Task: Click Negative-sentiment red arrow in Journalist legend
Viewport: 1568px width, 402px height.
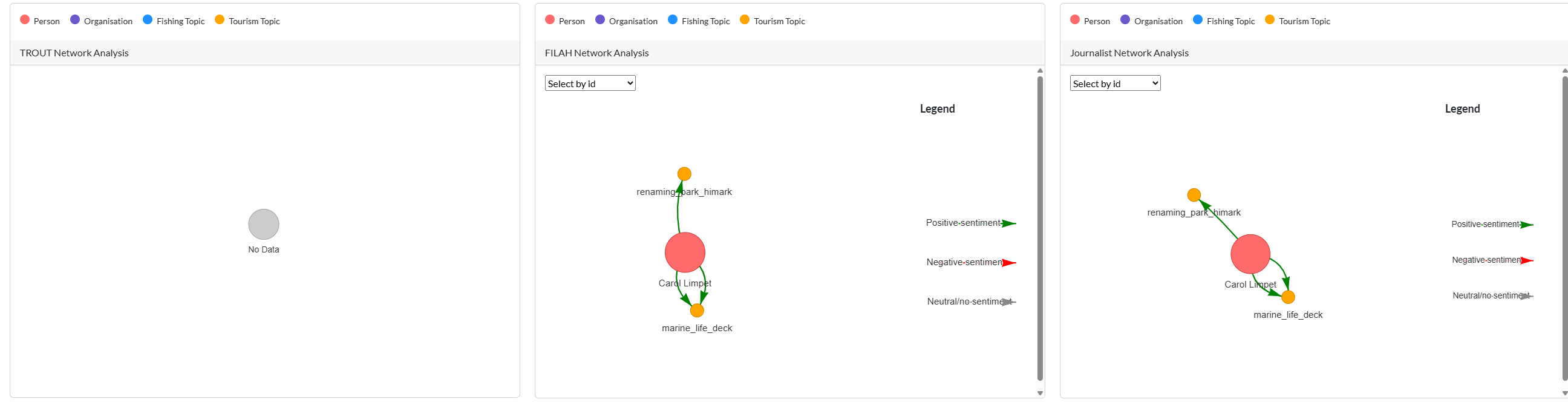Action: 1527,261
